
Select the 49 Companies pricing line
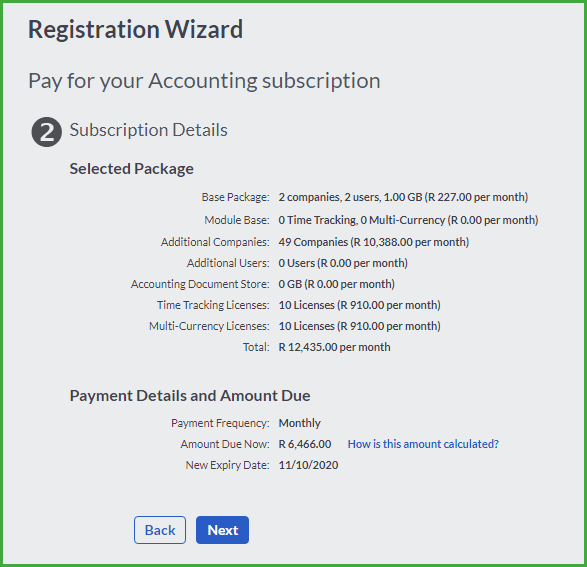pyautogui.click(x=374, y=242)
